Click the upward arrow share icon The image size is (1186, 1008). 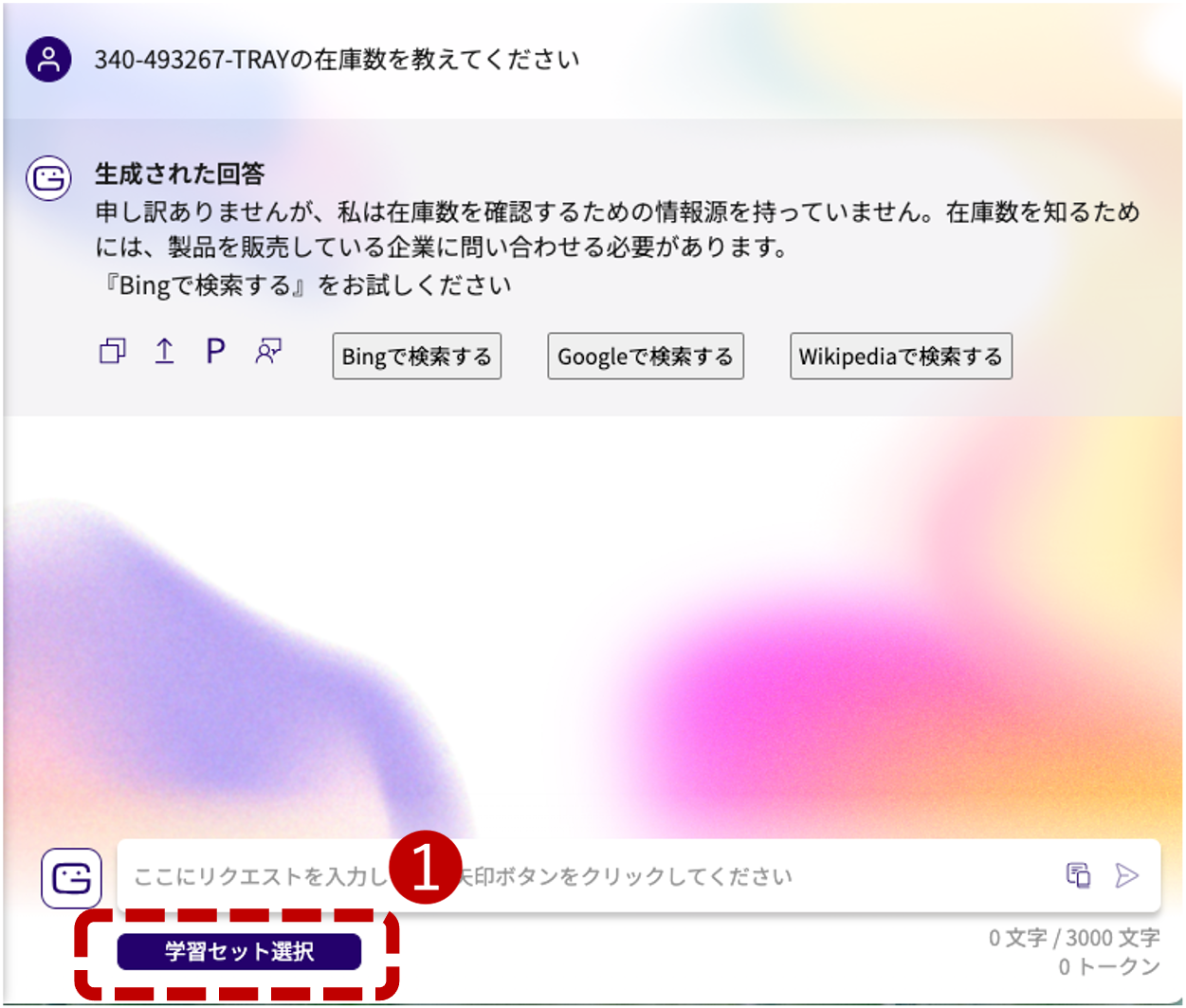(164, 352)
